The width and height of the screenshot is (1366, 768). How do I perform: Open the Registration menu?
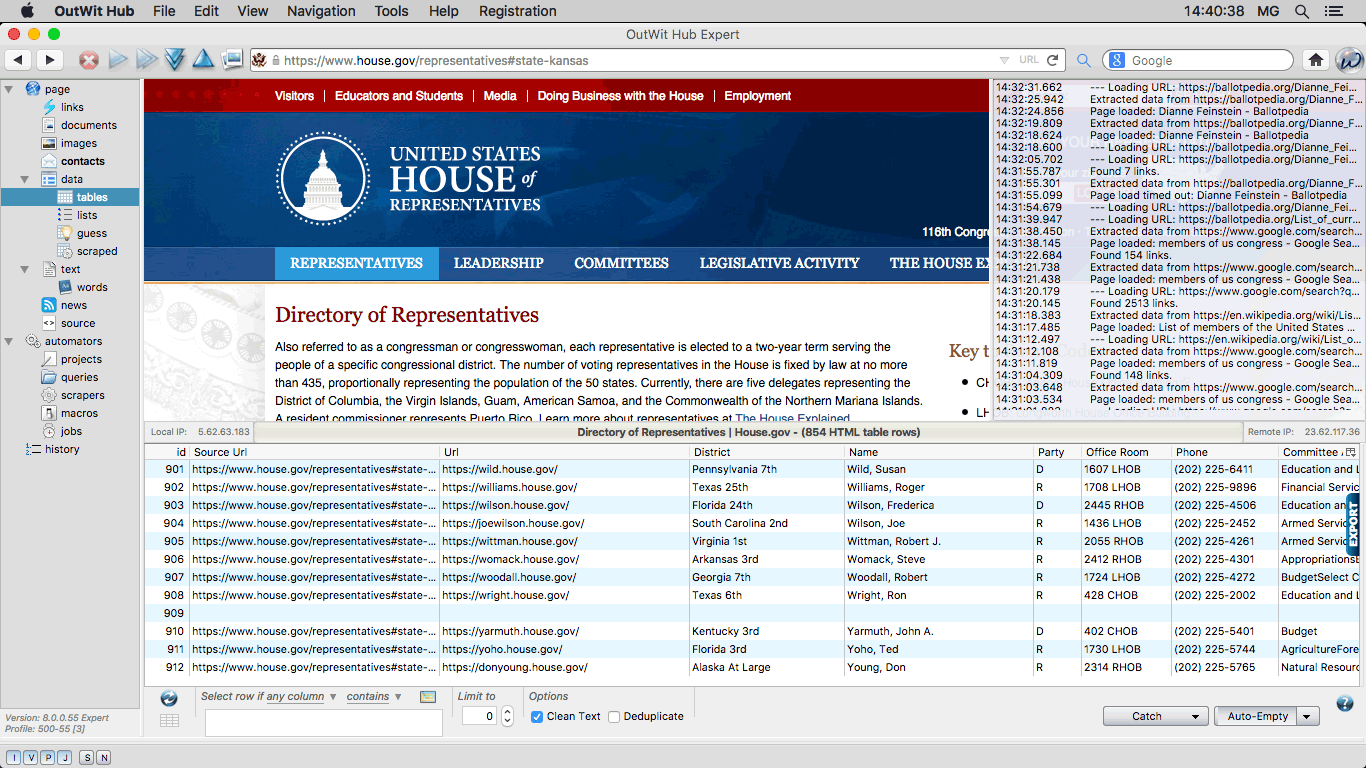518,11
